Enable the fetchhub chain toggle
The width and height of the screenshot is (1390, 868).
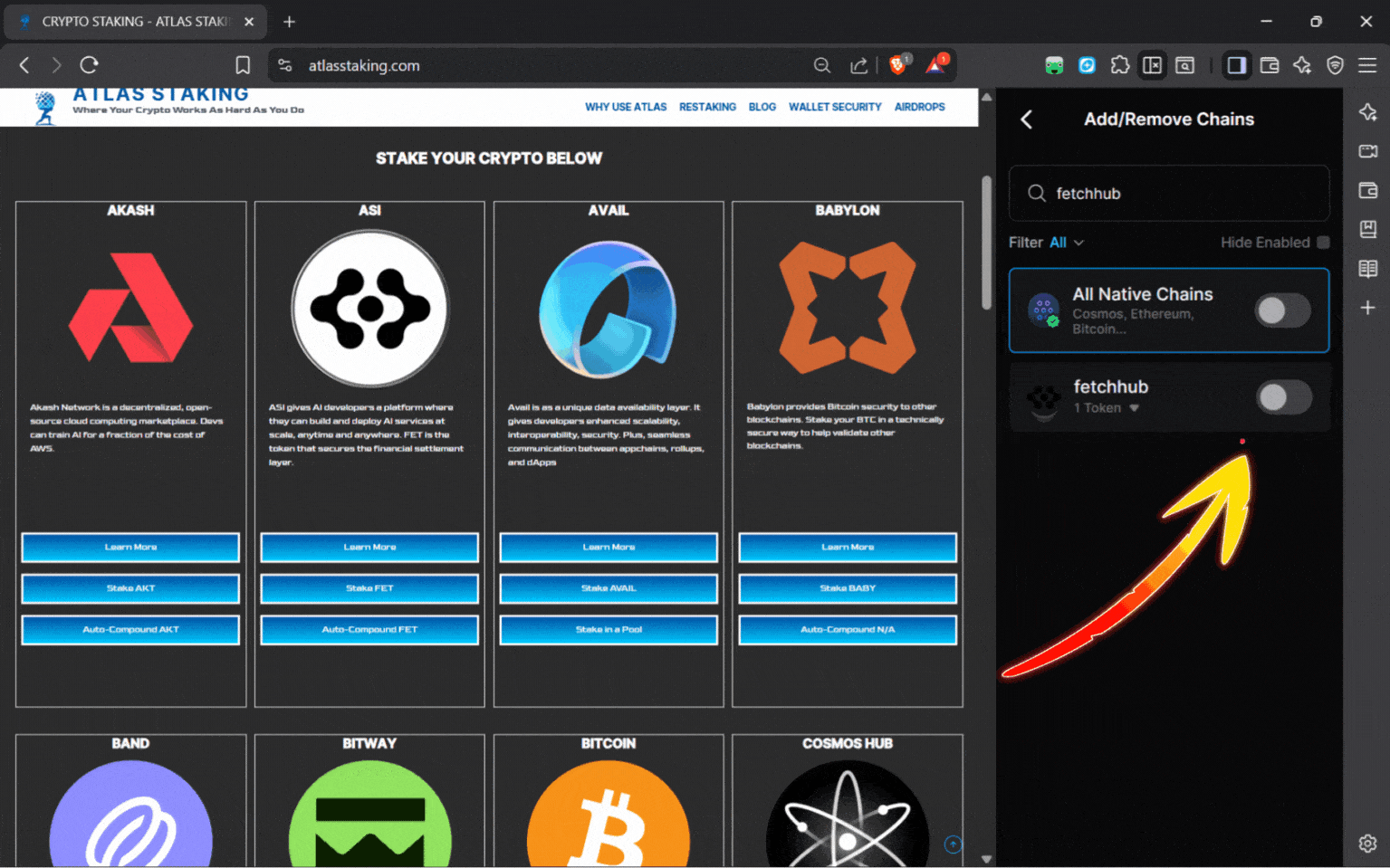pyautogui.click(x=1283, y=398)
